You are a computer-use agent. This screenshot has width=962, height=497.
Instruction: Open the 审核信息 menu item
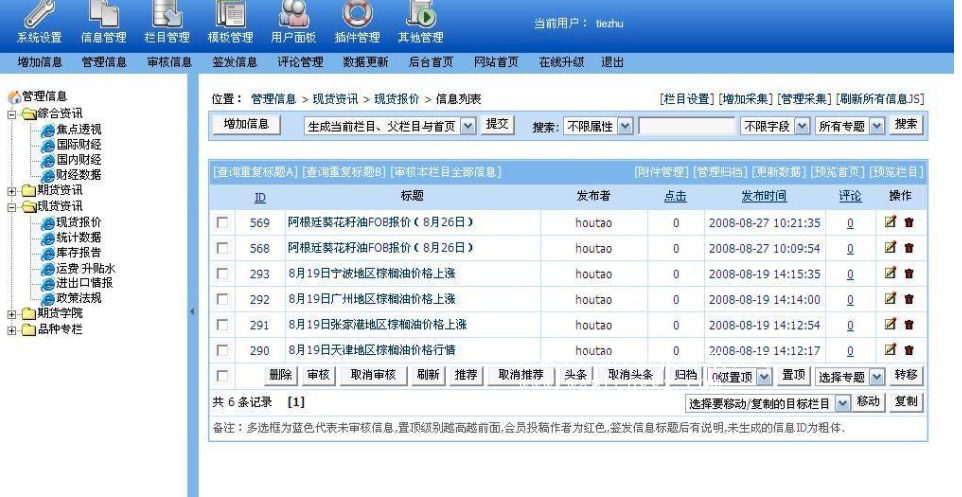[x=169, y=62]
